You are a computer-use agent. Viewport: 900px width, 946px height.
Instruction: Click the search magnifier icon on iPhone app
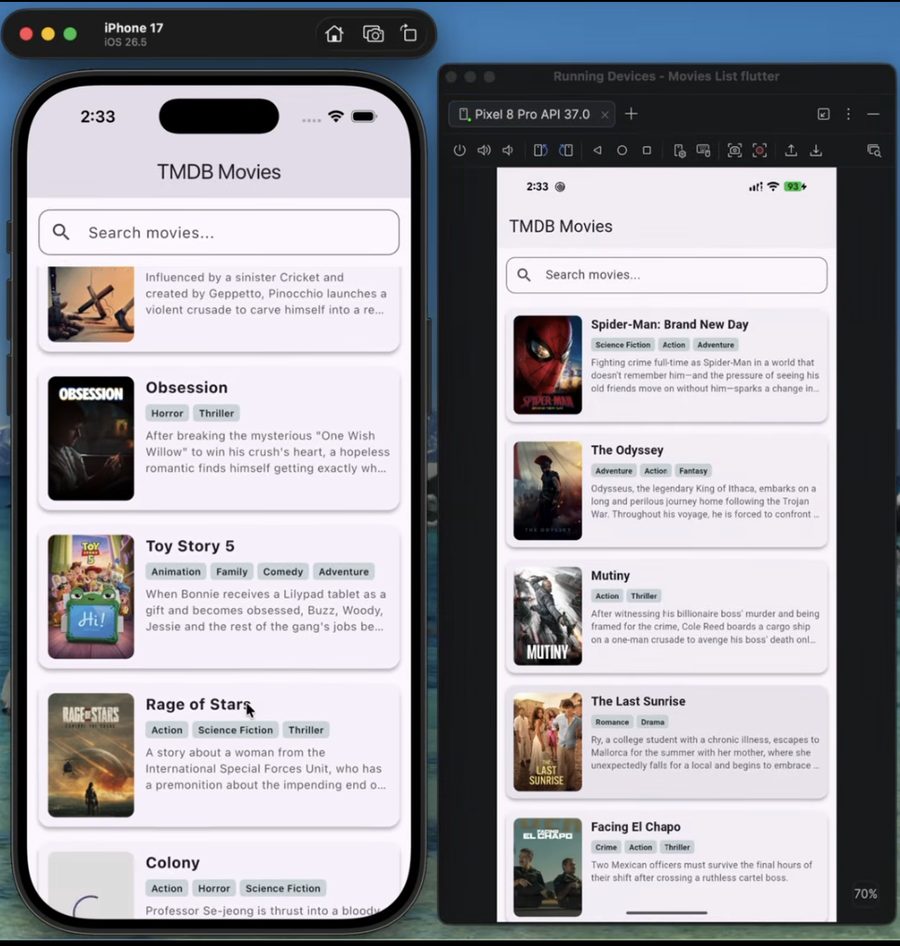tap(61, 232)
